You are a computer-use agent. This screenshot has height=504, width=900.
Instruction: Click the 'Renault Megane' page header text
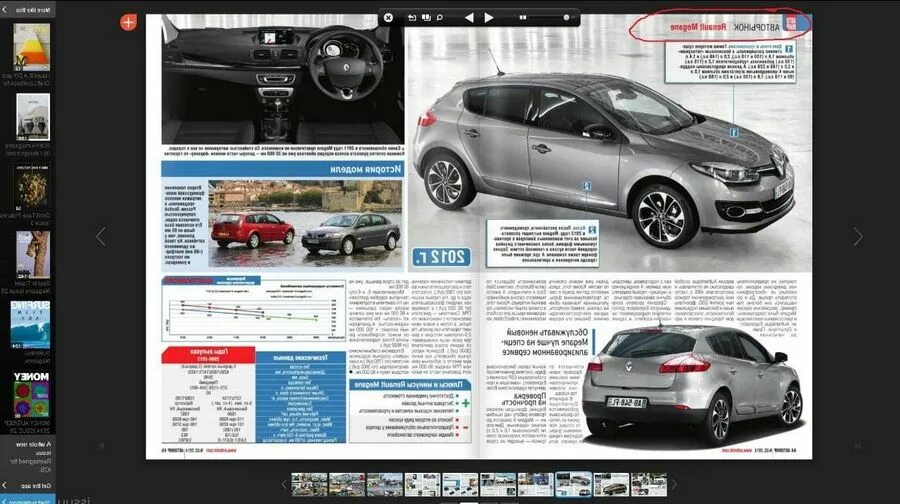(x=698, y=27)
